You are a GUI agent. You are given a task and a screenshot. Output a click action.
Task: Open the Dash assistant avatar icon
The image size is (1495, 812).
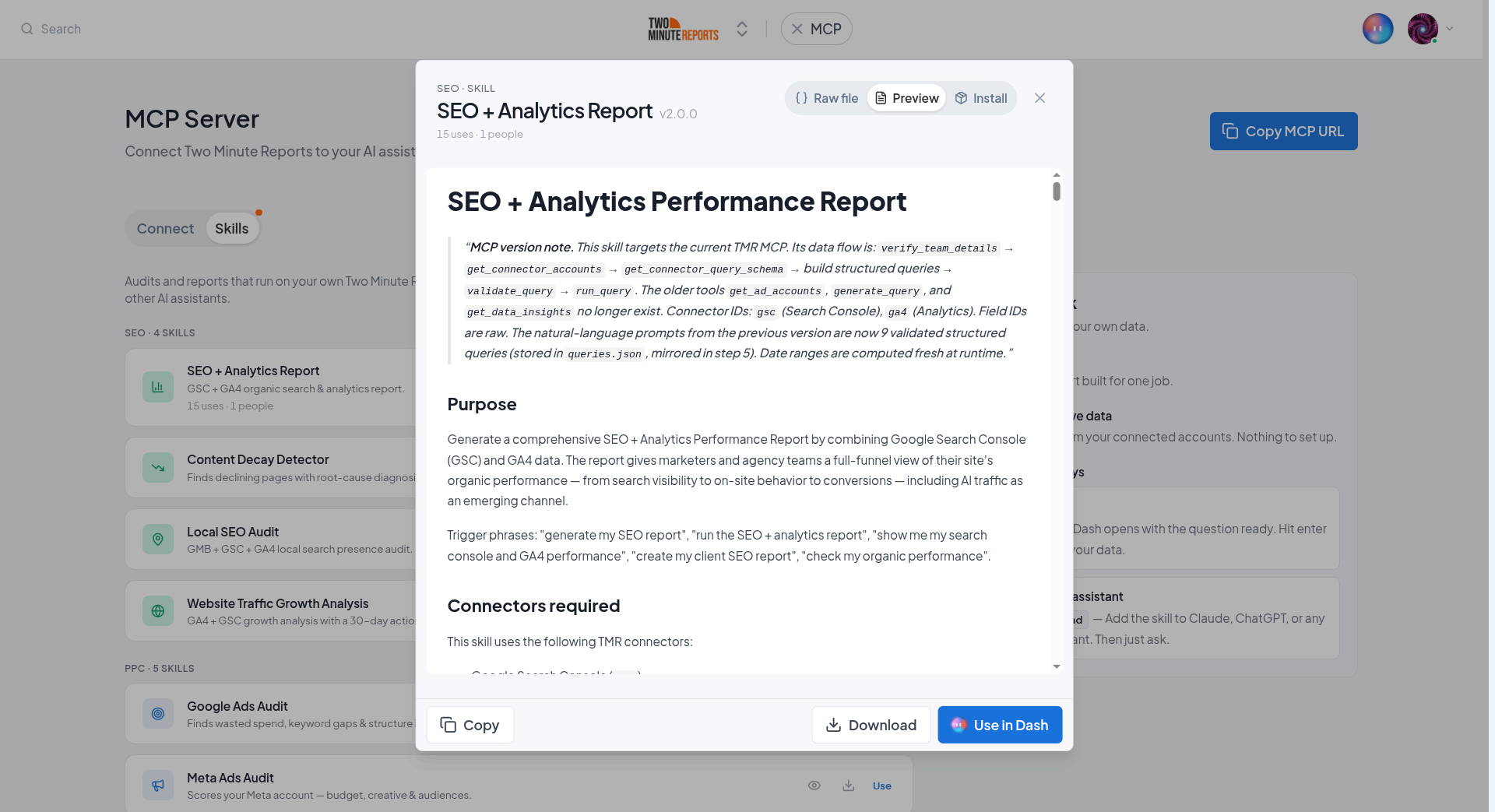(x=1377, y=29)
